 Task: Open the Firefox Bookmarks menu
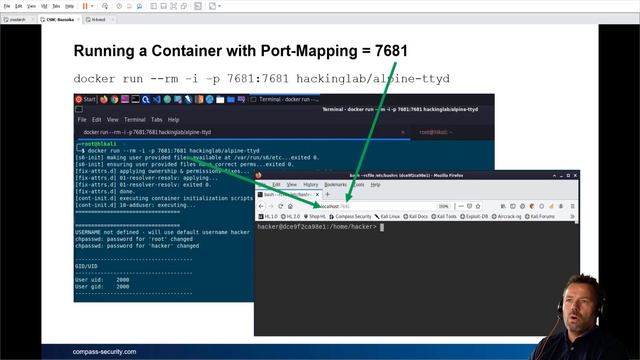click(x=335, y=184)
